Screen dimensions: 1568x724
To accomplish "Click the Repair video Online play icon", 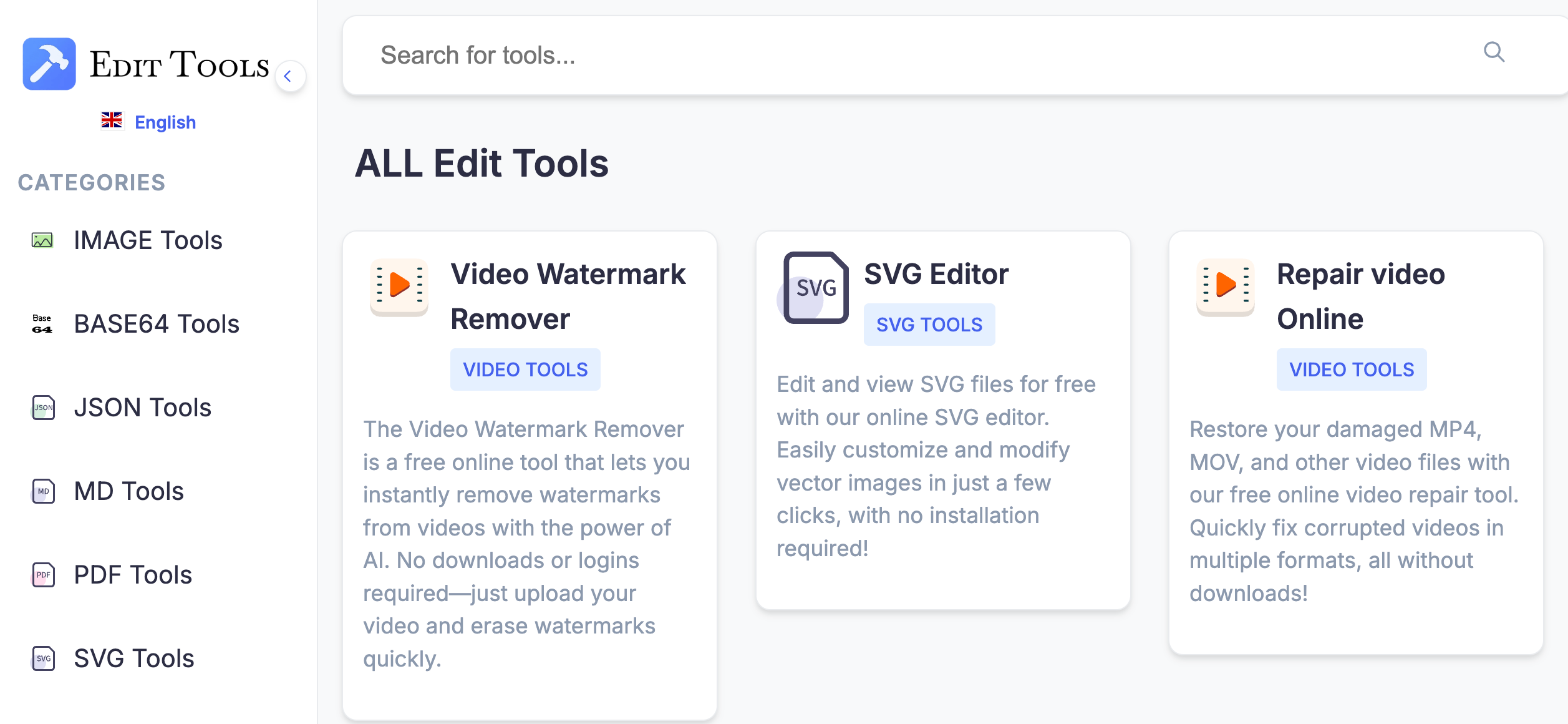I will click(1225, 286).
